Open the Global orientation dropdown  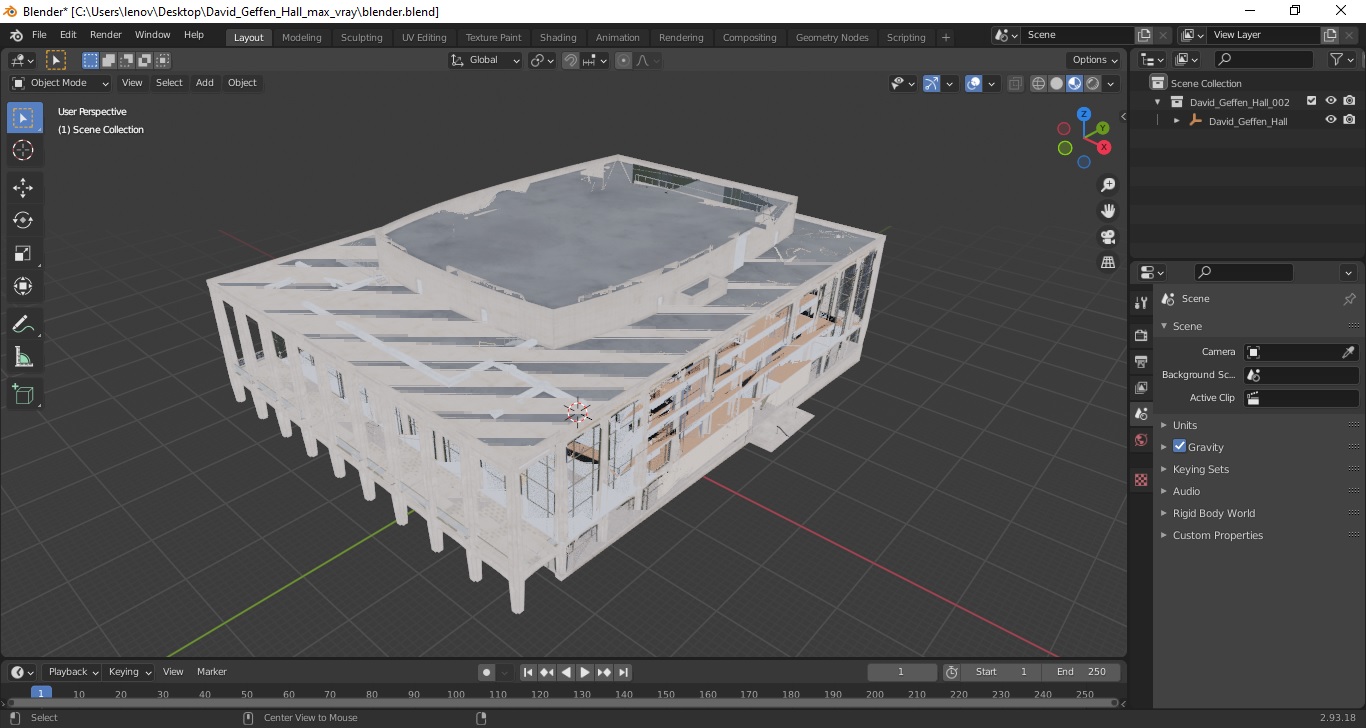point(485,60)
